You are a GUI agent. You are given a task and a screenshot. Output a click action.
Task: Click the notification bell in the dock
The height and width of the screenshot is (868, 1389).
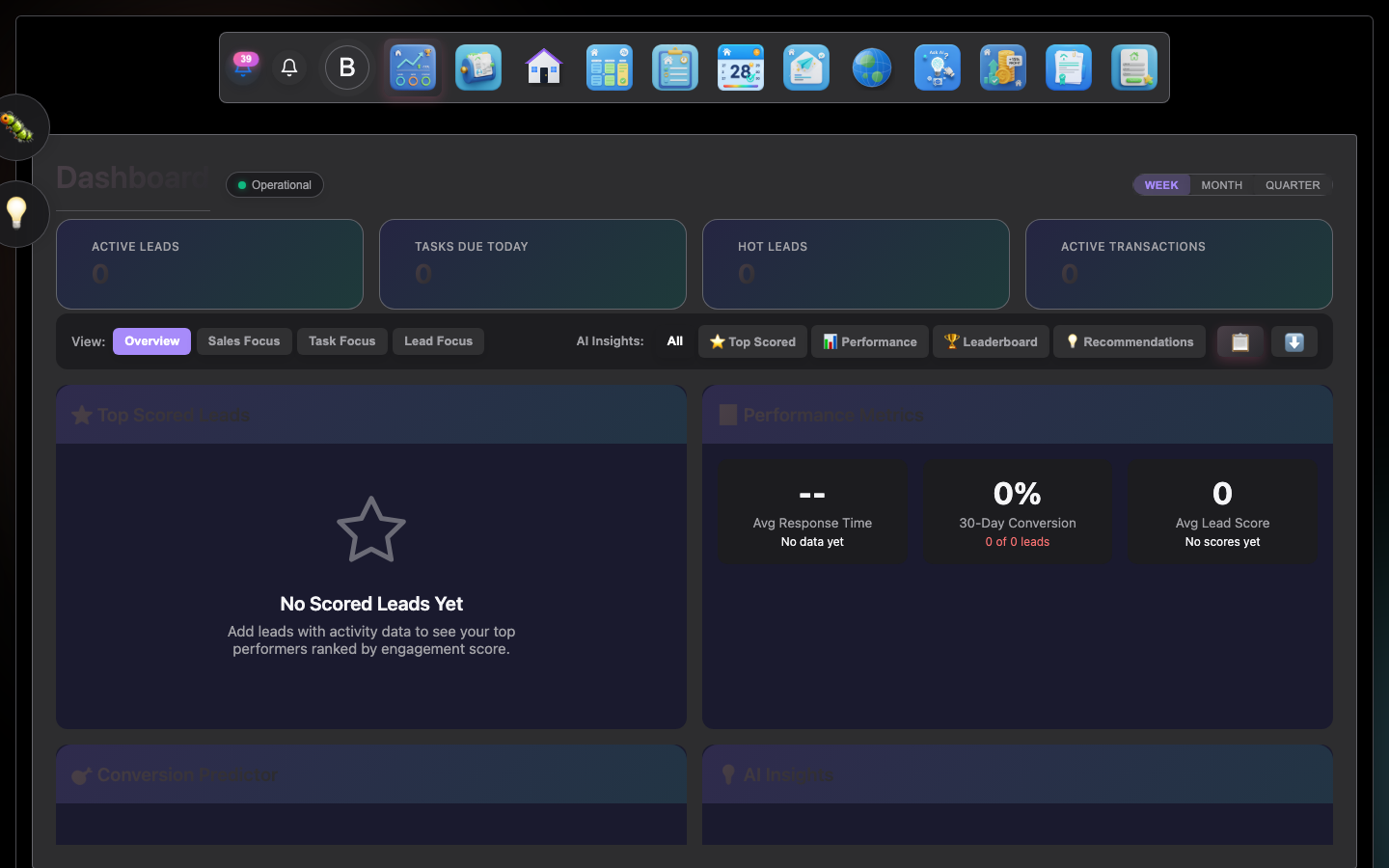[x=288, y=68]
